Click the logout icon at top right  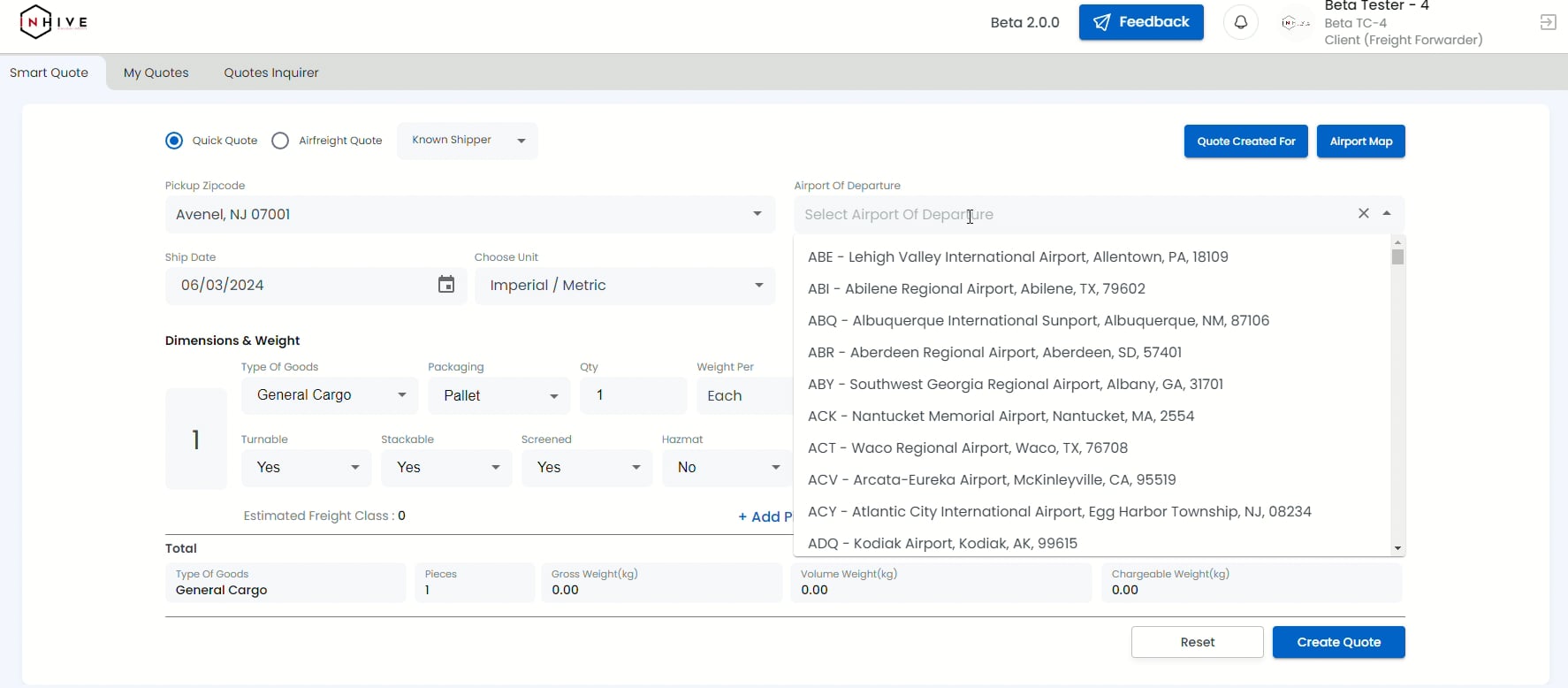pos(1548,22)
